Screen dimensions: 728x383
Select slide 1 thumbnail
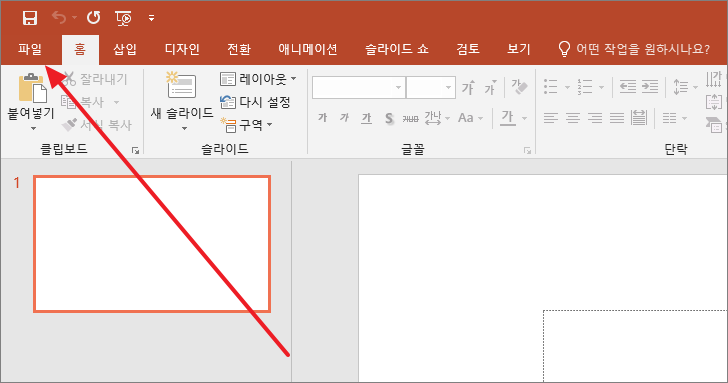152,244
